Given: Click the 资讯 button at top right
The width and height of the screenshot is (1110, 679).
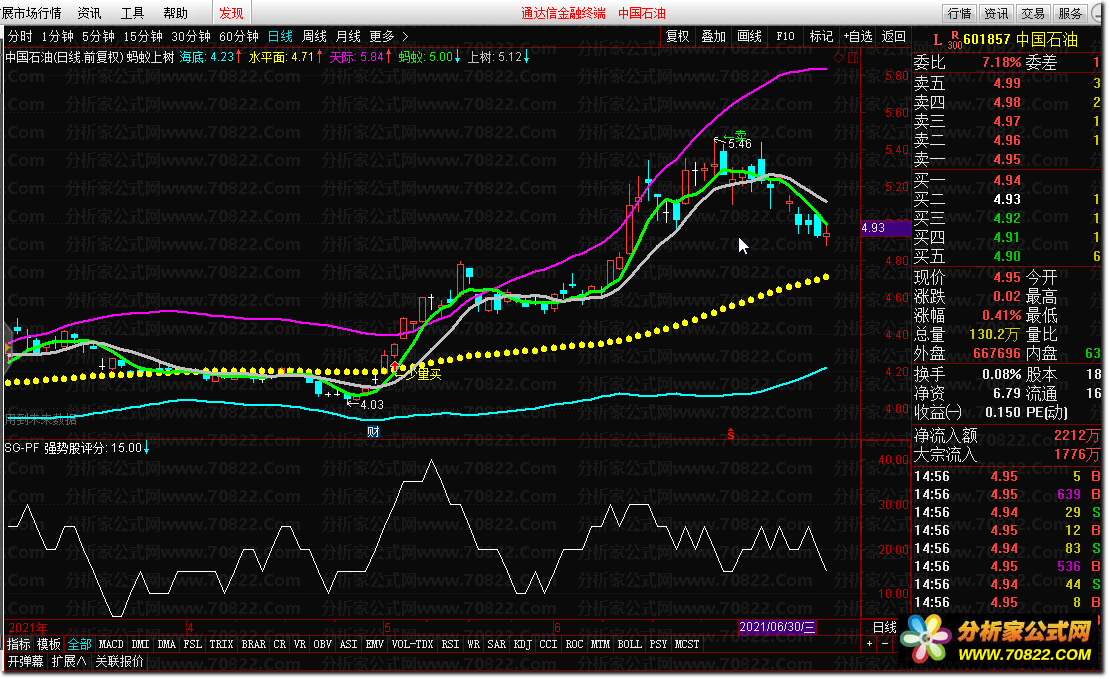Looking at the screenshot, I should pos(996,13).
